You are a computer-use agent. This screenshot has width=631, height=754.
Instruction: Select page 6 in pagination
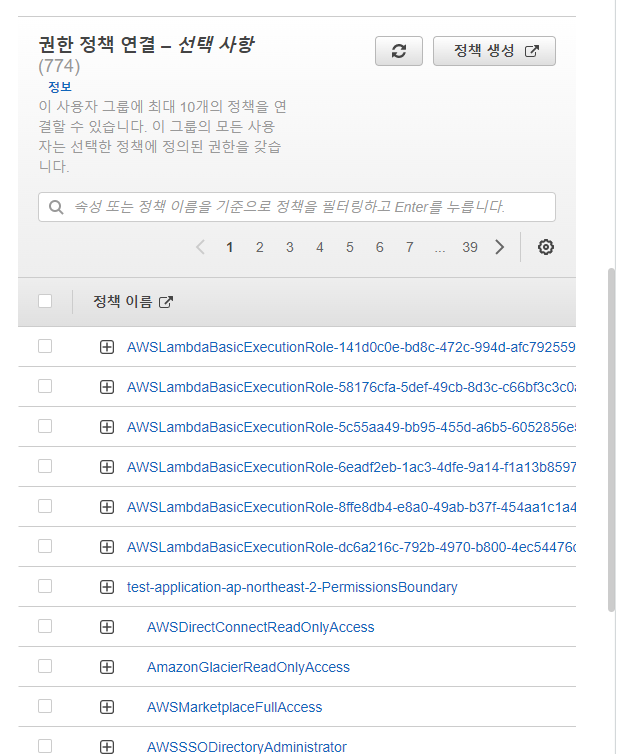point(379,247)
